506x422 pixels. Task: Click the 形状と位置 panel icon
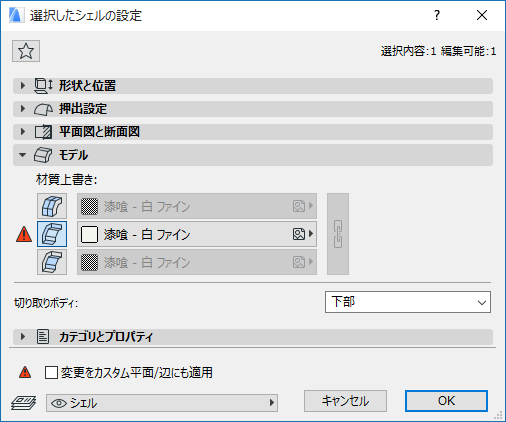[x=43, y=86]
